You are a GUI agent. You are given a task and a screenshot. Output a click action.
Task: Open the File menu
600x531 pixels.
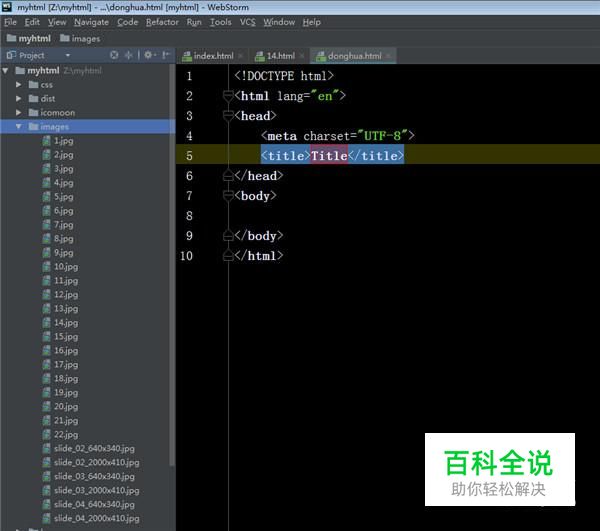[x=10, y=22]
